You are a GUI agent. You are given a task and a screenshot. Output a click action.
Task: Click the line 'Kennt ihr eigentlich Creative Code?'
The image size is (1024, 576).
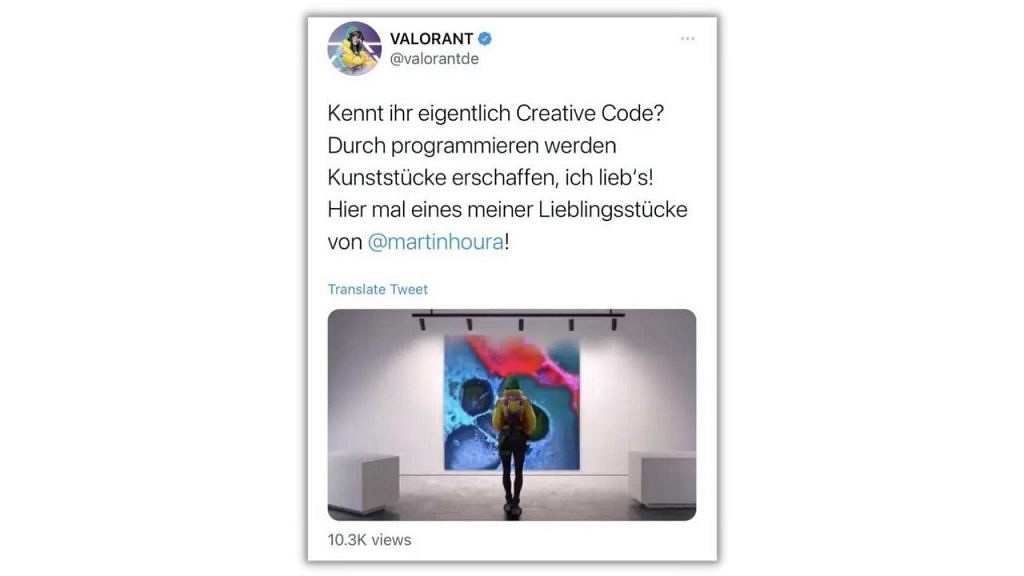(496, 114)
